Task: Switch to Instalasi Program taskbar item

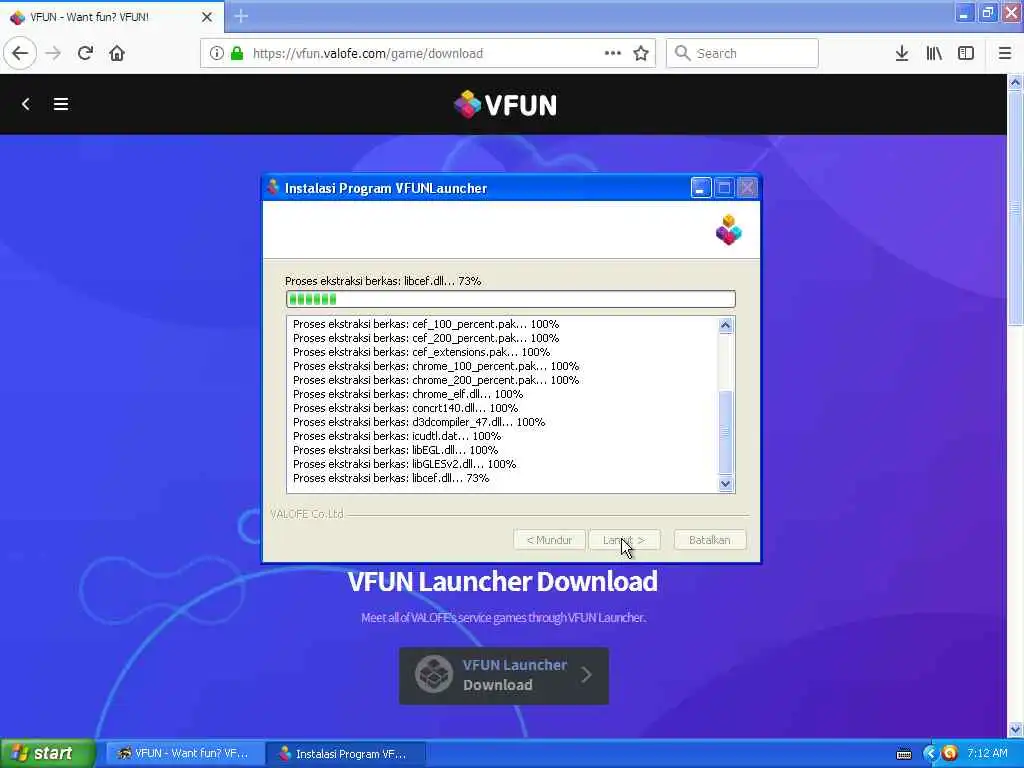Action: point(346,754)
